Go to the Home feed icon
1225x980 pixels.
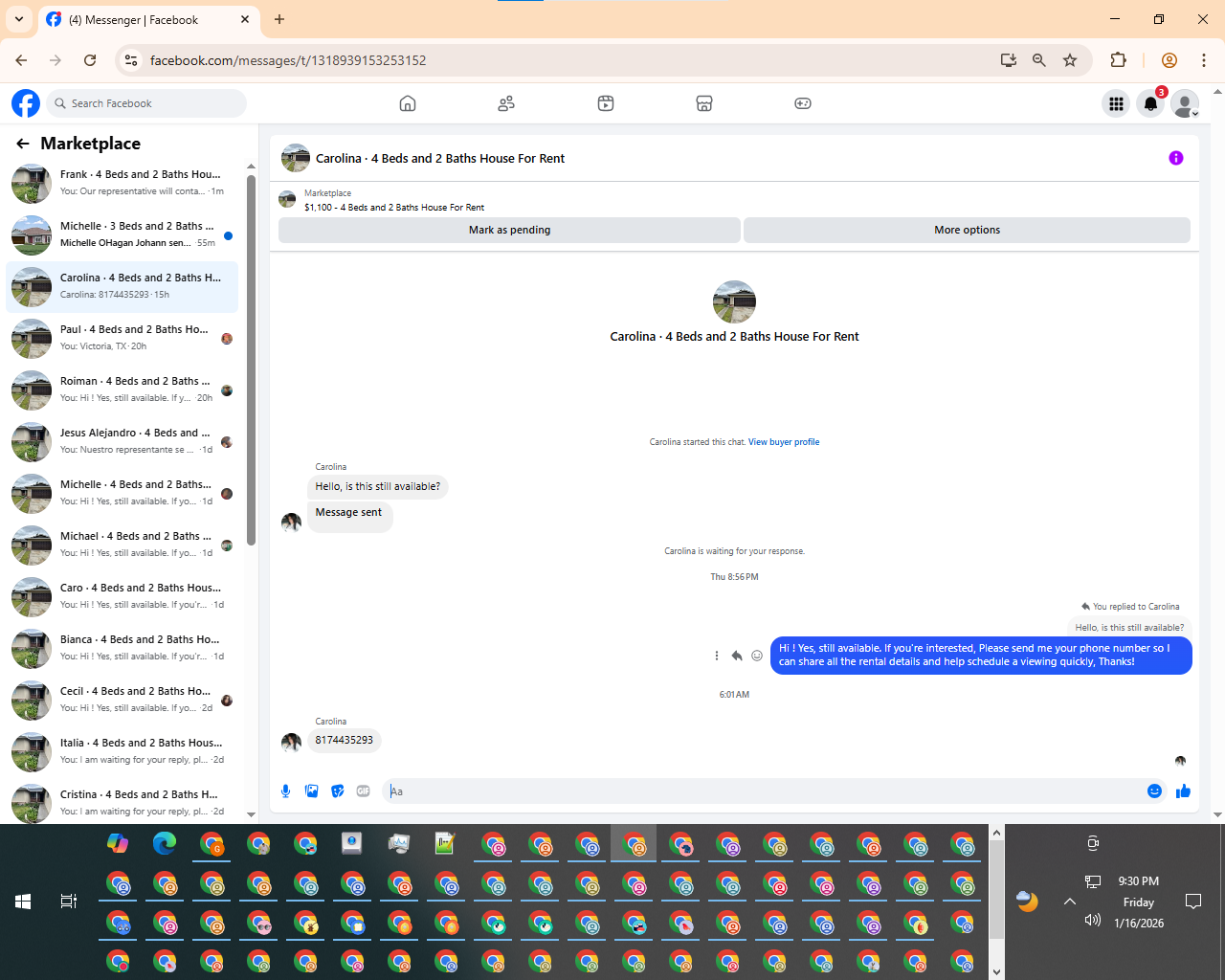click(x=408, y=103)
